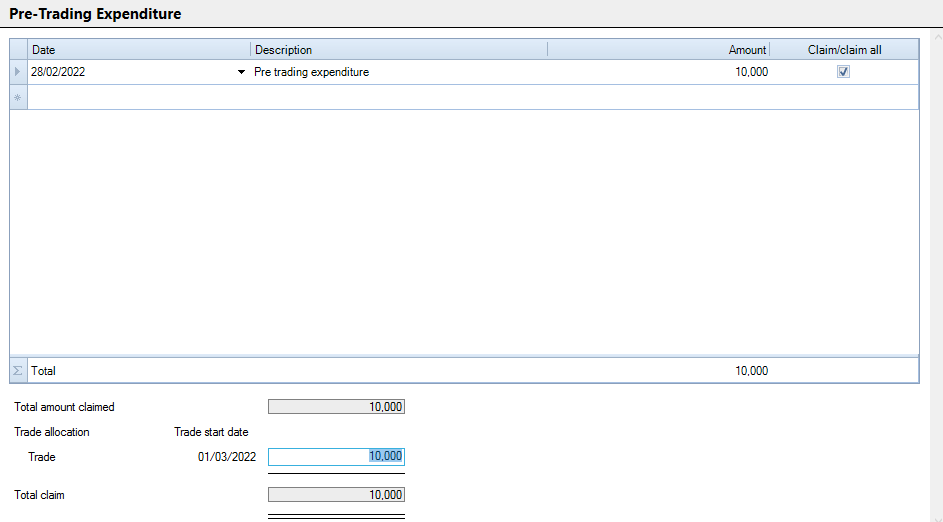Edit the 'Pre trading expenditure' description cell

tap(399, 72)
